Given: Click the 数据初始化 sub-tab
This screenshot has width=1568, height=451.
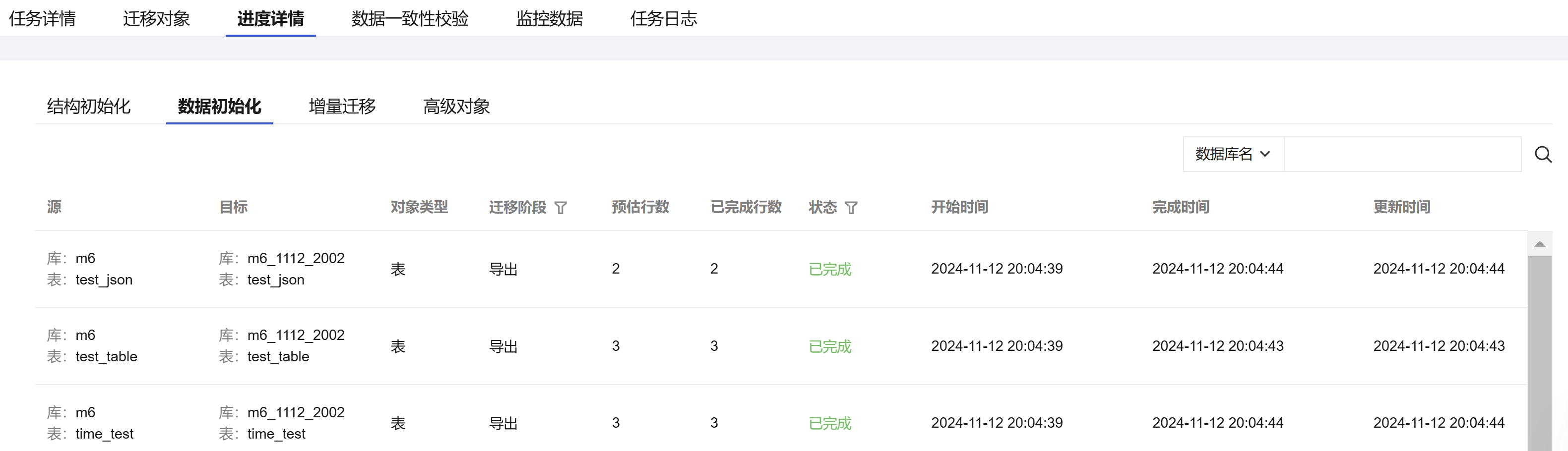Looking at the screenshot, I should [219, 107].
